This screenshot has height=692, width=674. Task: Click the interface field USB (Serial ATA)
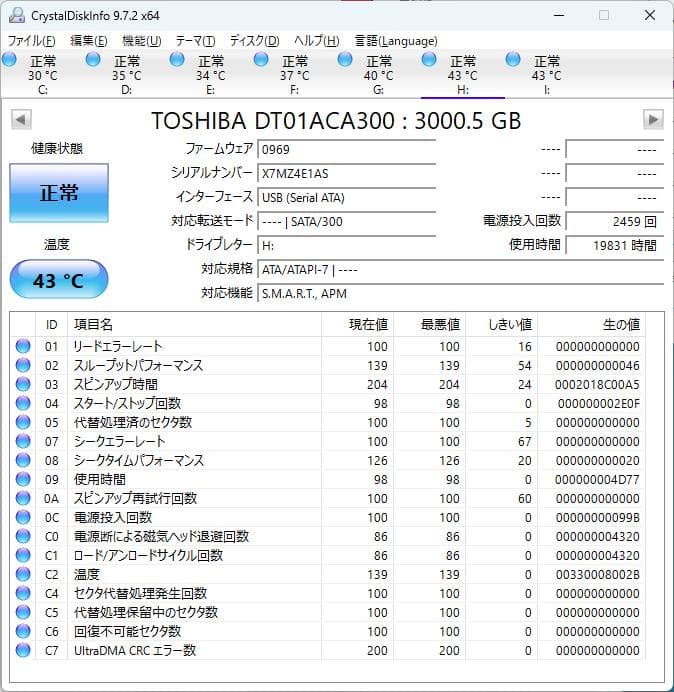tap(346, 197)
